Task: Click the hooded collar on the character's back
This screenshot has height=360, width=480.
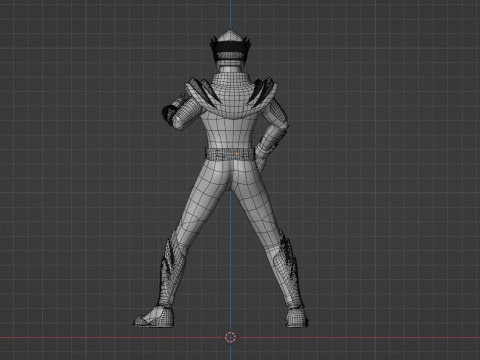Action: [230, 95]
